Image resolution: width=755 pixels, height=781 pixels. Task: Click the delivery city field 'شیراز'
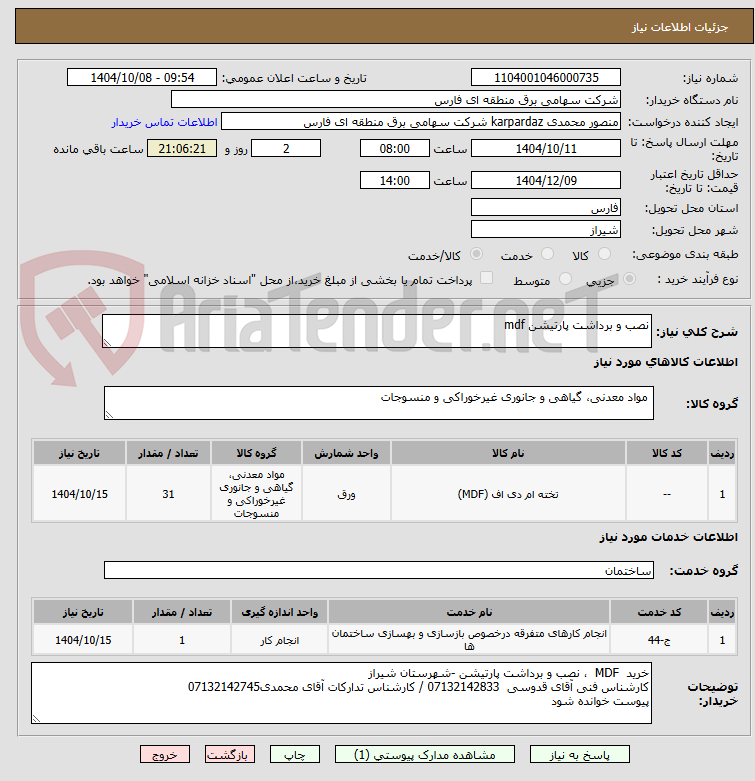pyautogui.click(x=546, y=229)
